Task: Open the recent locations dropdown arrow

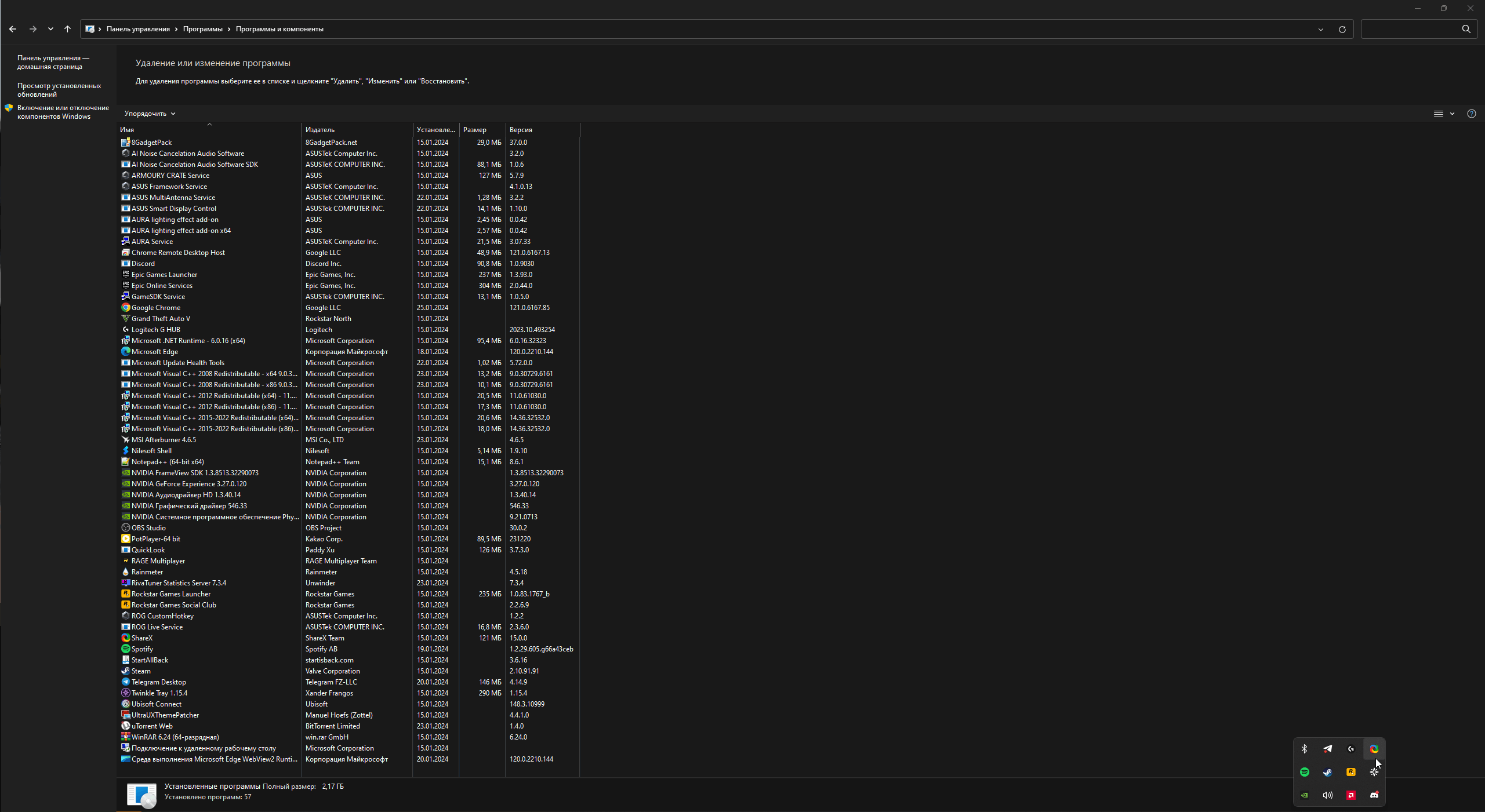Action: (50, 29)
